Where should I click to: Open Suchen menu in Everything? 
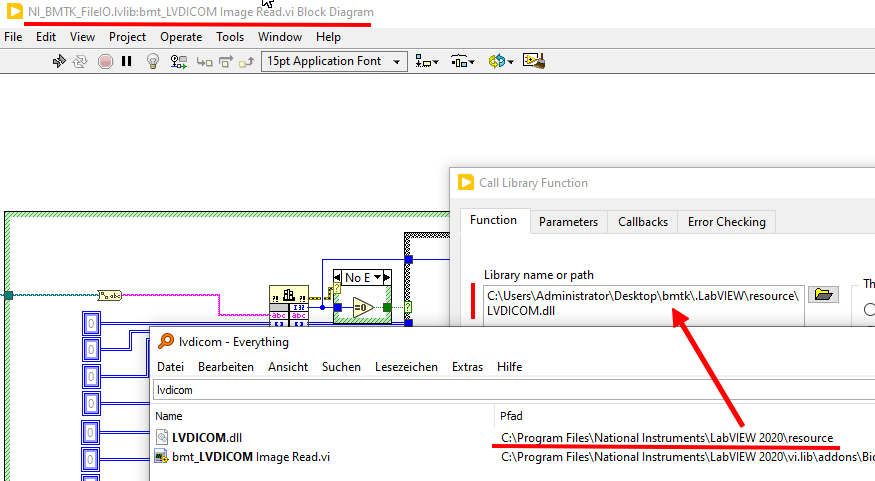tap(341, 367)
